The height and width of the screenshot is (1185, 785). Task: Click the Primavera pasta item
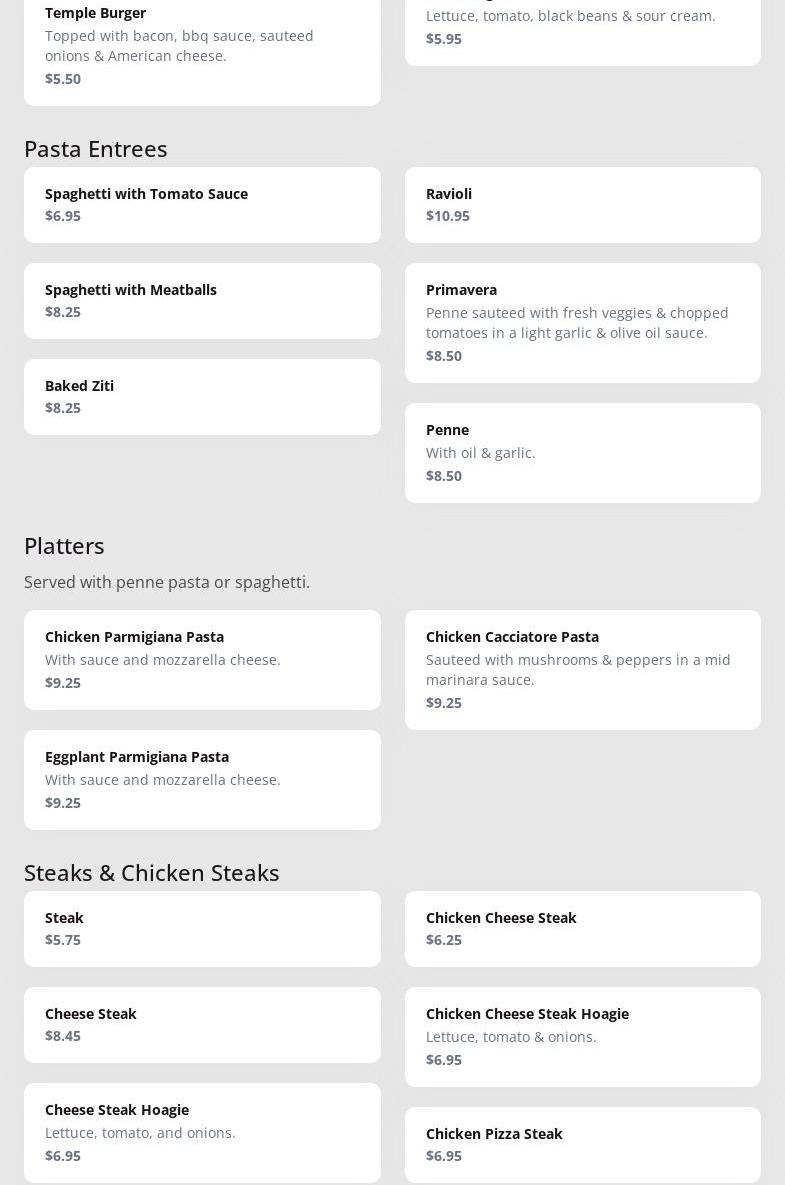(x=582, y=322)
